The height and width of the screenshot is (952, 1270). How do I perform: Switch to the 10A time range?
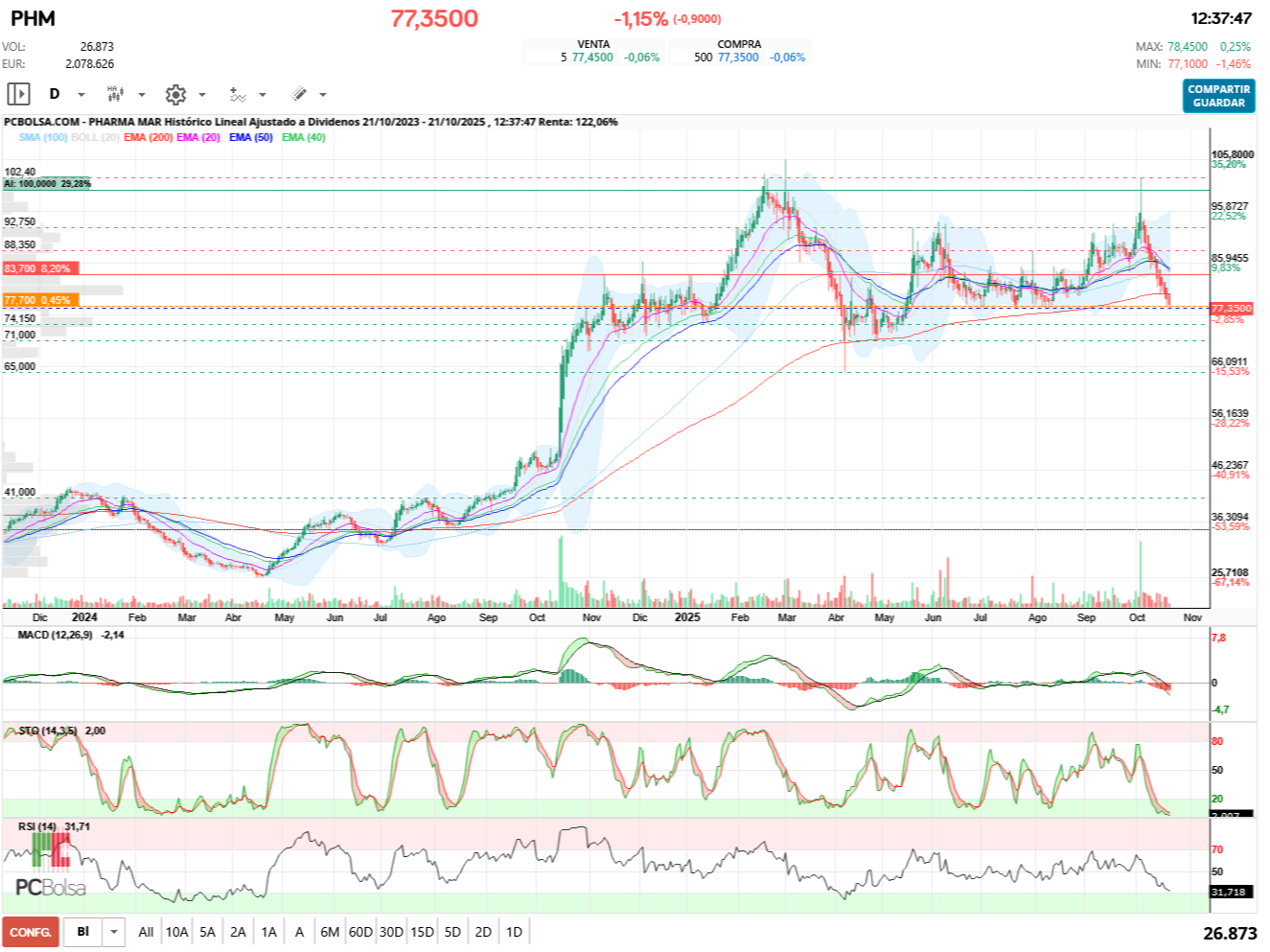176,932
